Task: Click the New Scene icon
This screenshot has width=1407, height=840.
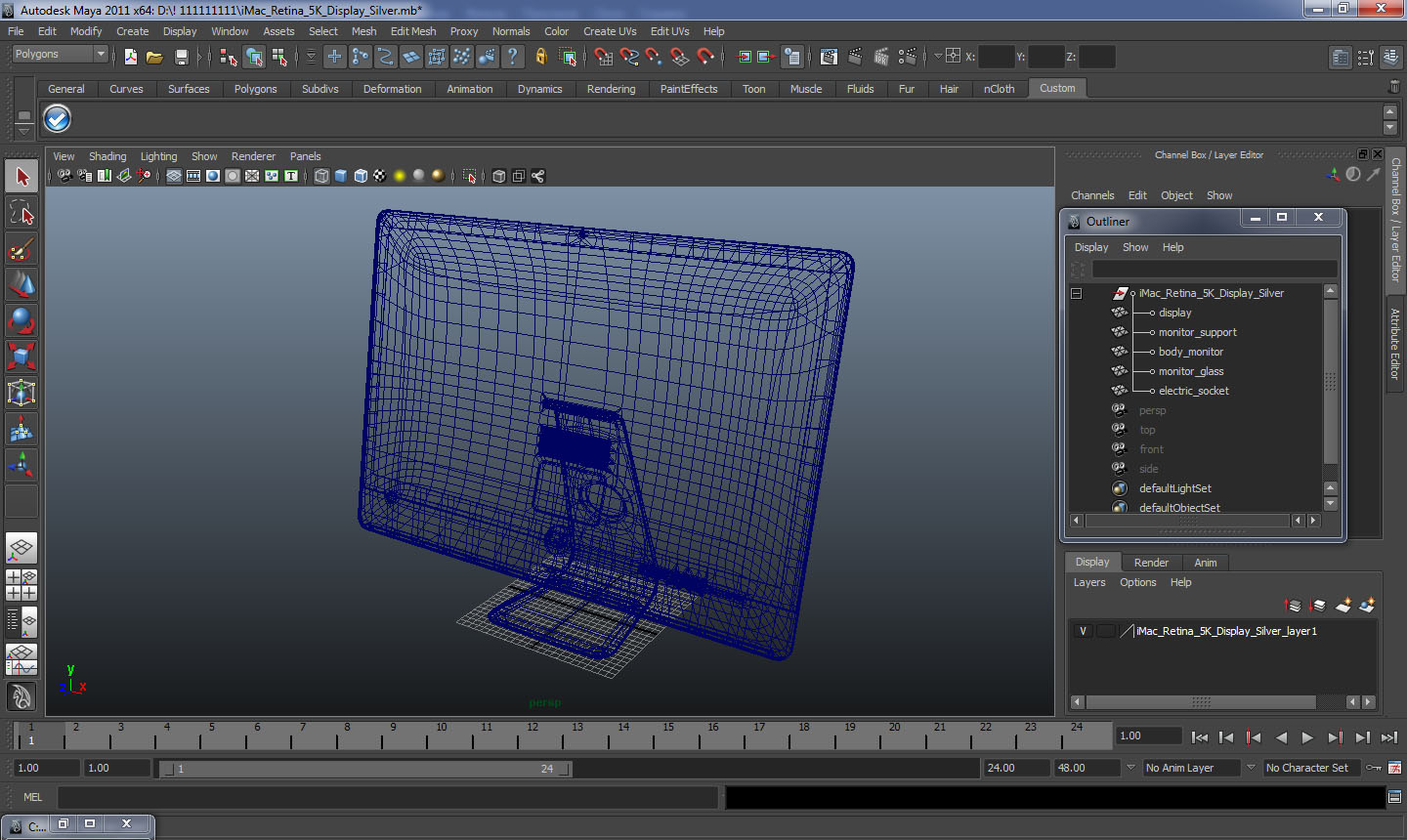Action: (130, 57)
